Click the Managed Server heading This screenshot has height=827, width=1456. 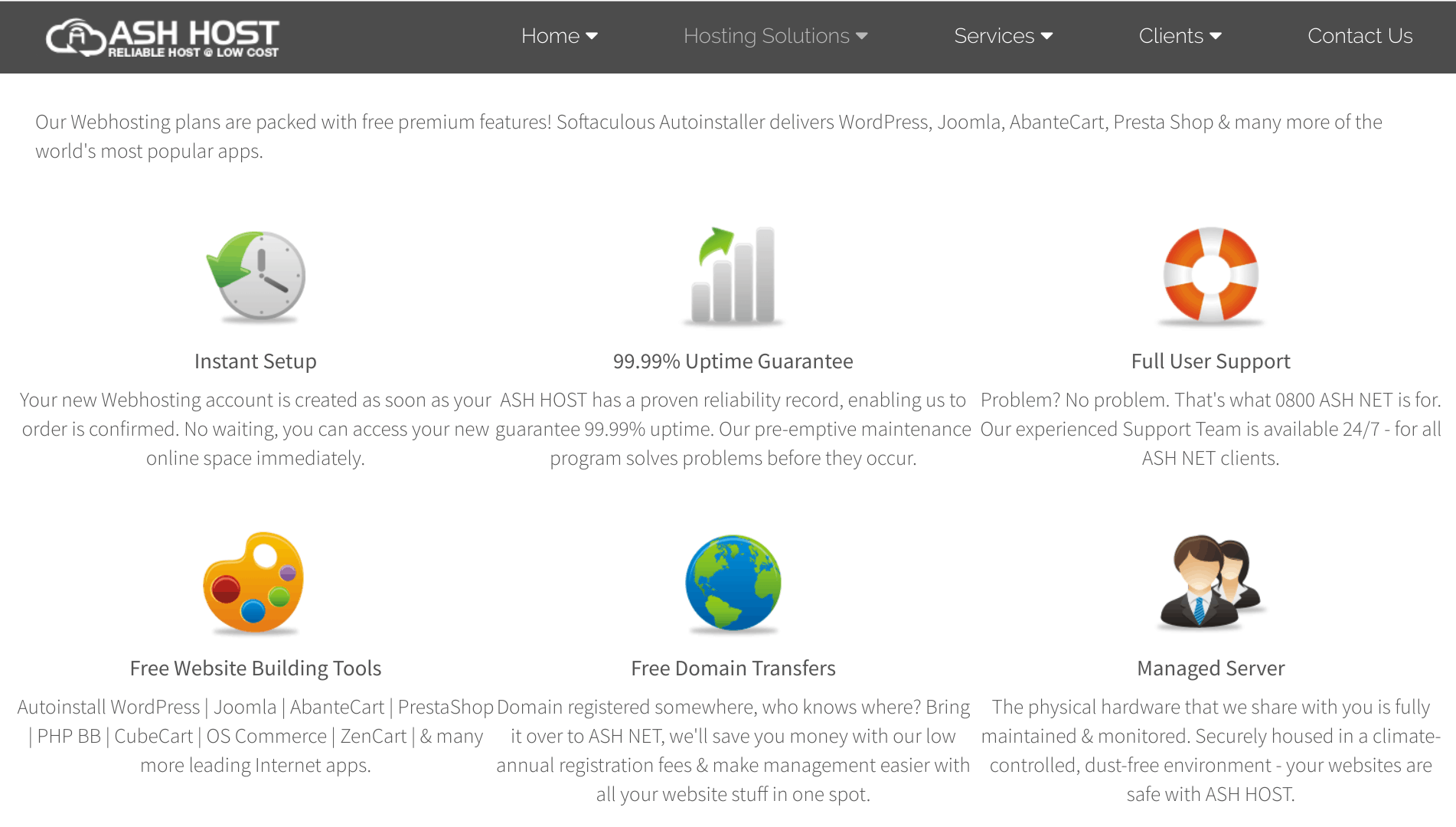pos(1210,668)
